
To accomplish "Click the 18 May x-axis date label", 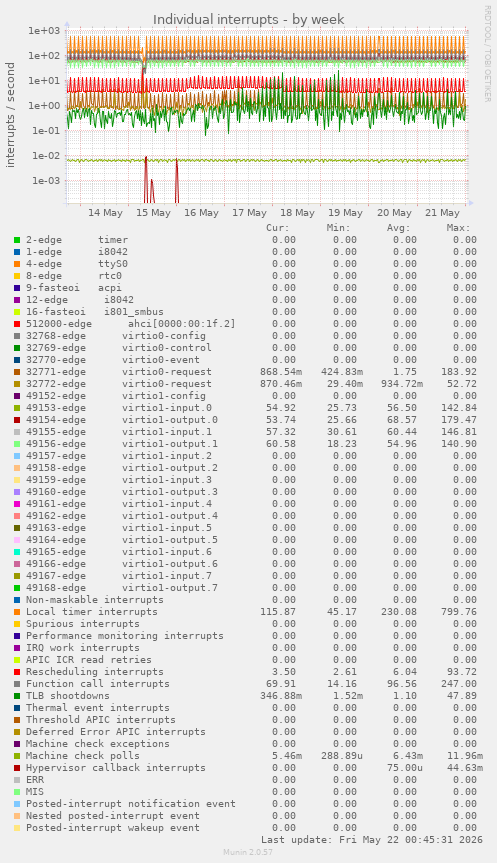I will (x=297, y=213).
